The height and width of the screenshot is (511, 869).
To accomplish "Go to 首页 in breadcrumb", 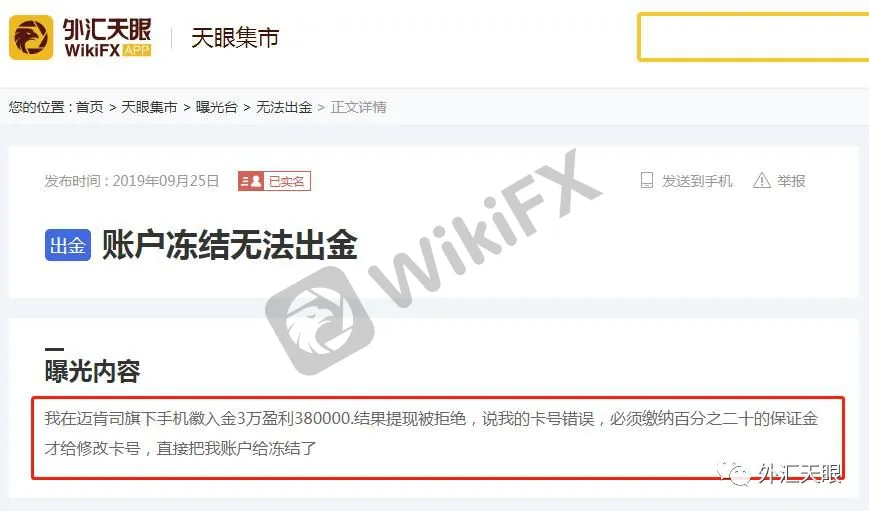I will click(x=90, y=107).
